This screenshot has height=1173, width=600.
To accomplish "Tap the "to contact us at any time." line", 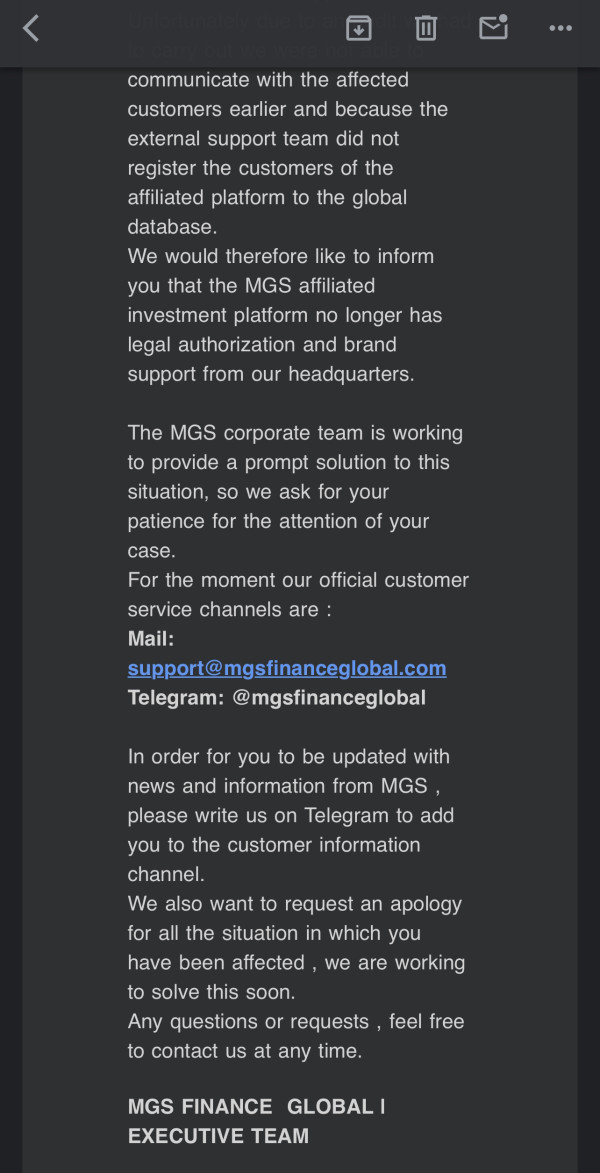I will [x=245, y=1051].
